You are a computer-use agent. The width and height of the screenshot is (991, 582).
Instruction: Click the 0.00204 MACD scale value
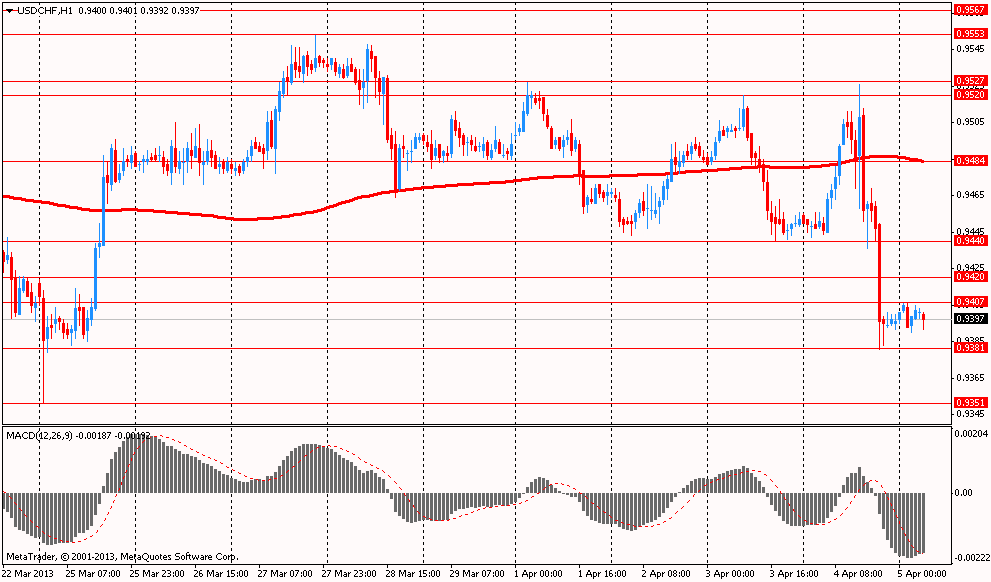(972, 433)
